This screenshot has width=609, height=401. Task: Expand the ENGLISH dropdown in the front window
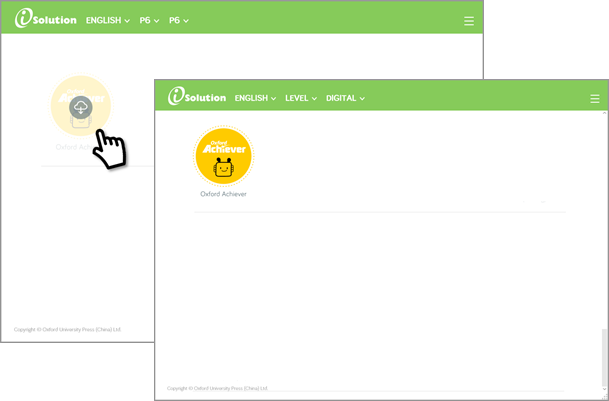(255, 98)
